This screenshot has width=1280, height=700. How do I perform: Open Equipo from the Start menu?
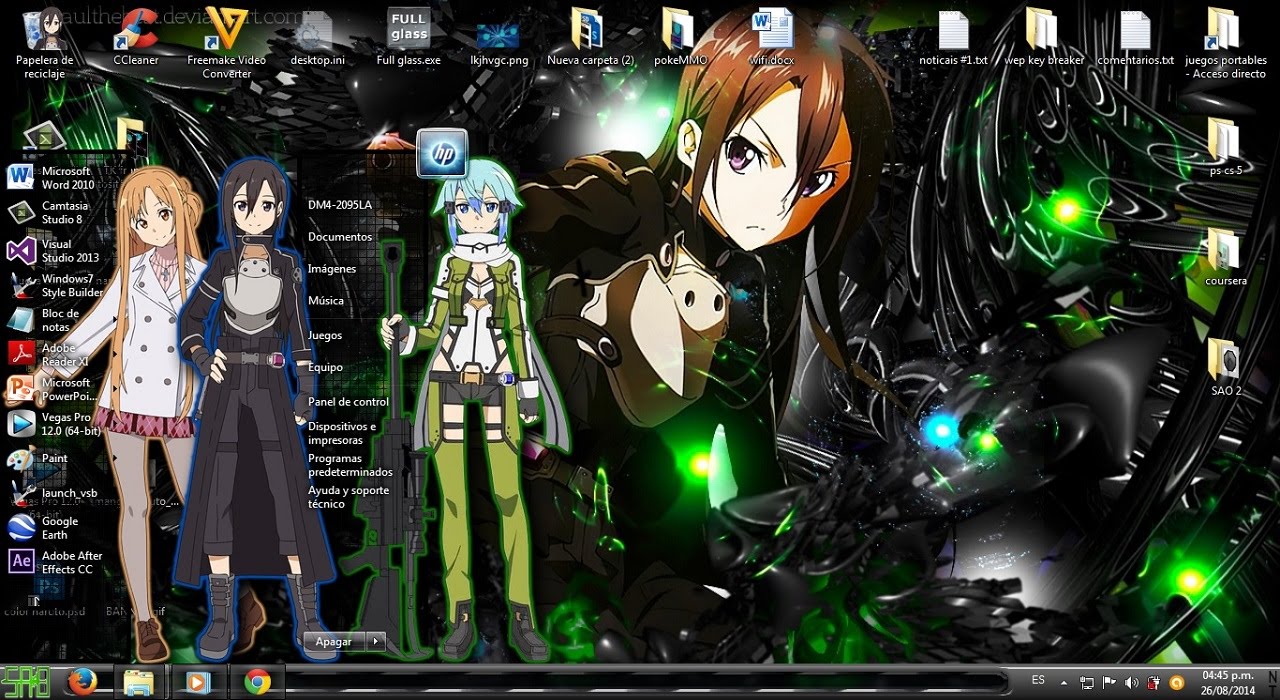point(326,367)
